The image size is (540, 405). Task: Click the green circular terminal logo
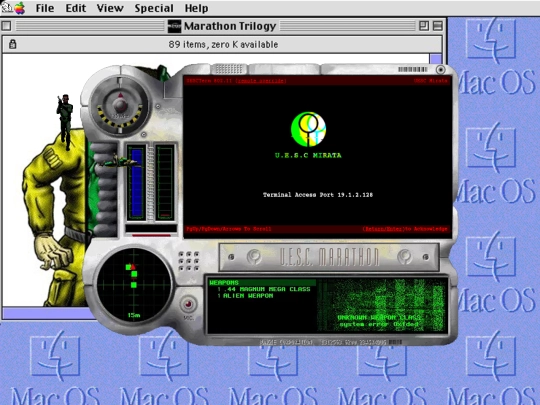click(x=308, y=129)
